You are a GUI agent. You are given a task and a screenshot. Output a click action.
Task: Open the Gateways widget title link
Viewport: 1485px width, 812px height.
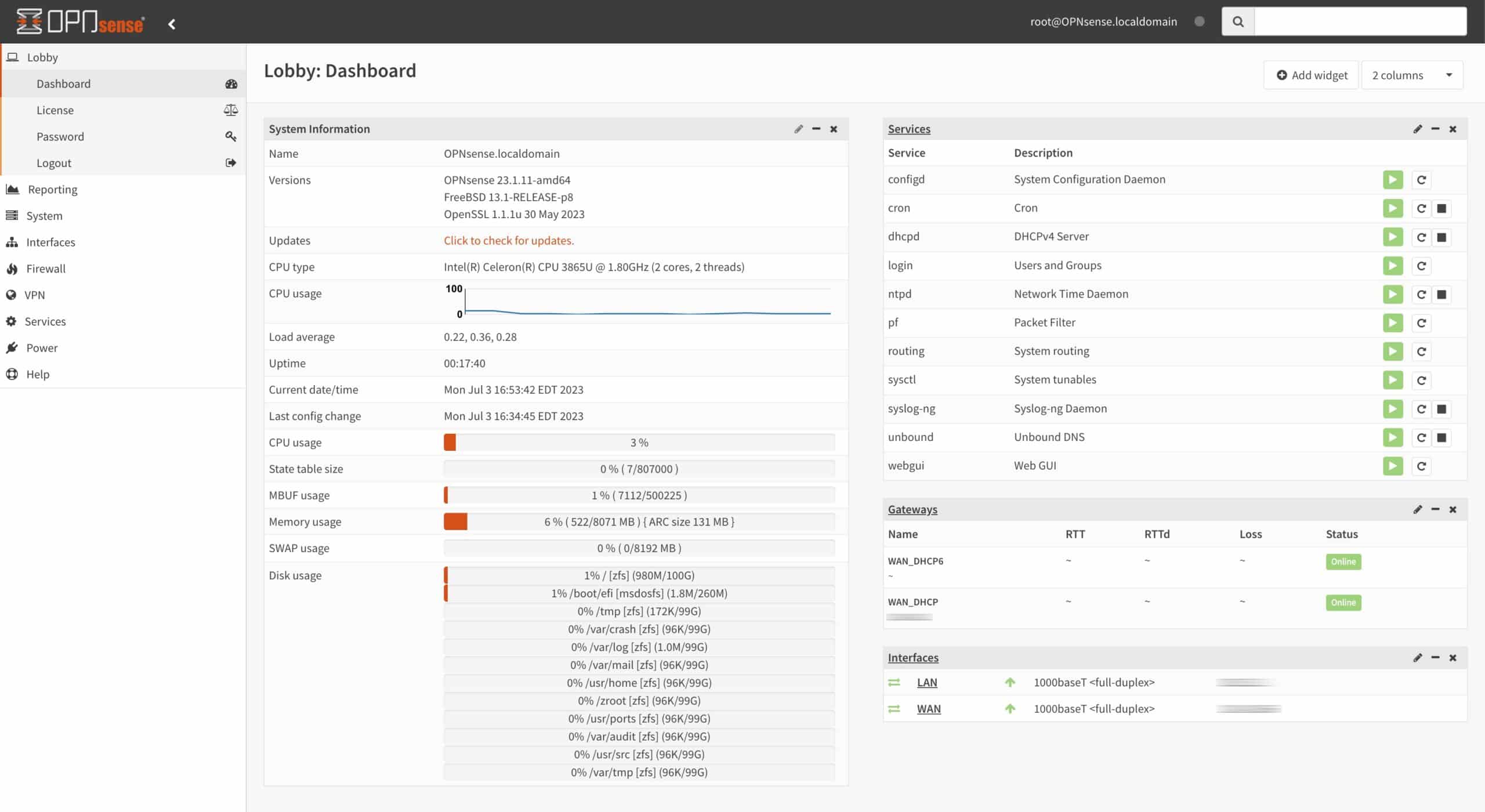tap(912, 509)
